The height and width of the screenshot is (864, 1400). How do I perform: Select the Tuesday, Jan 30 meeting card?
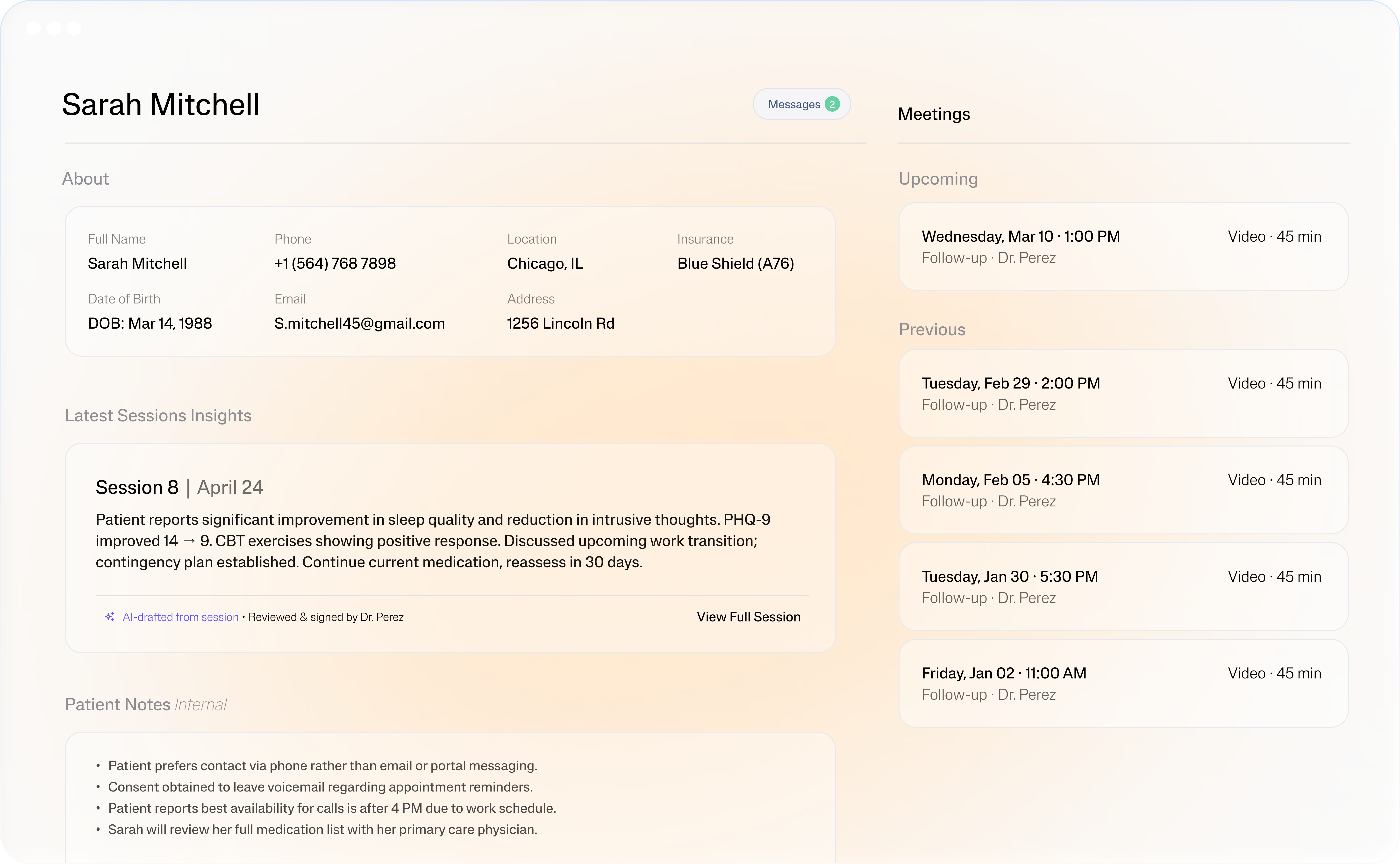[x=1122, y=586]
